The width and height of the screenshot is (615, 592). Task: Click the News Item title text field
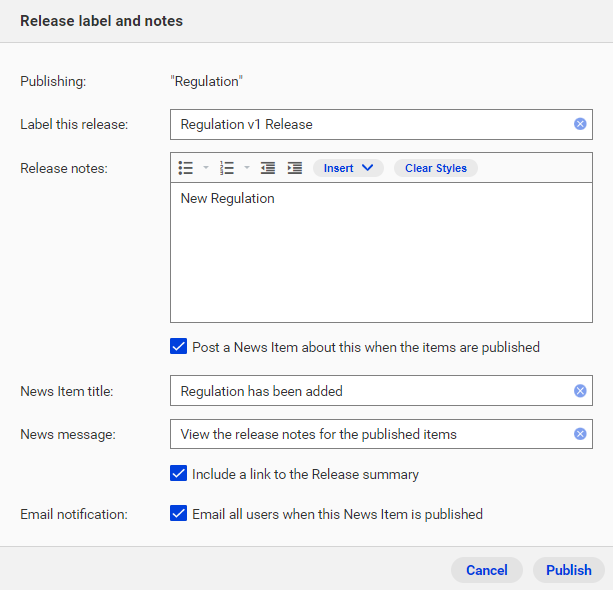click(x=373, y=392)
